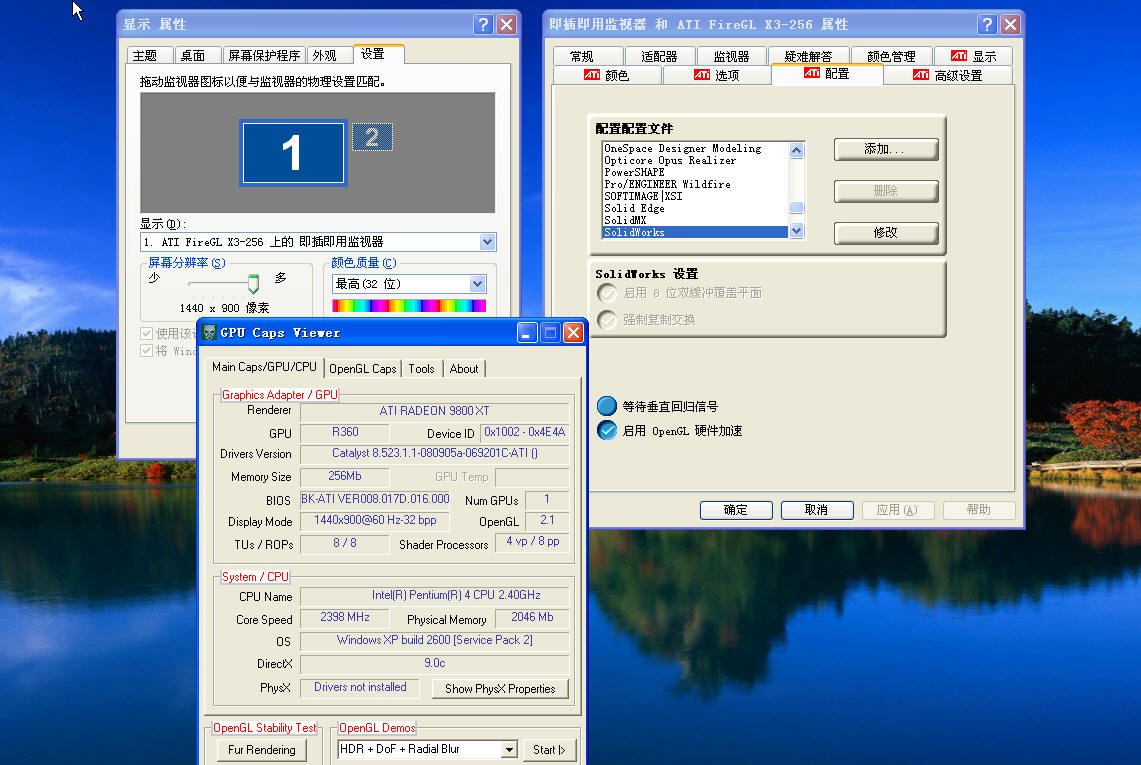Click Show PhysX Properties button
1141x765 pixels.
500,689
